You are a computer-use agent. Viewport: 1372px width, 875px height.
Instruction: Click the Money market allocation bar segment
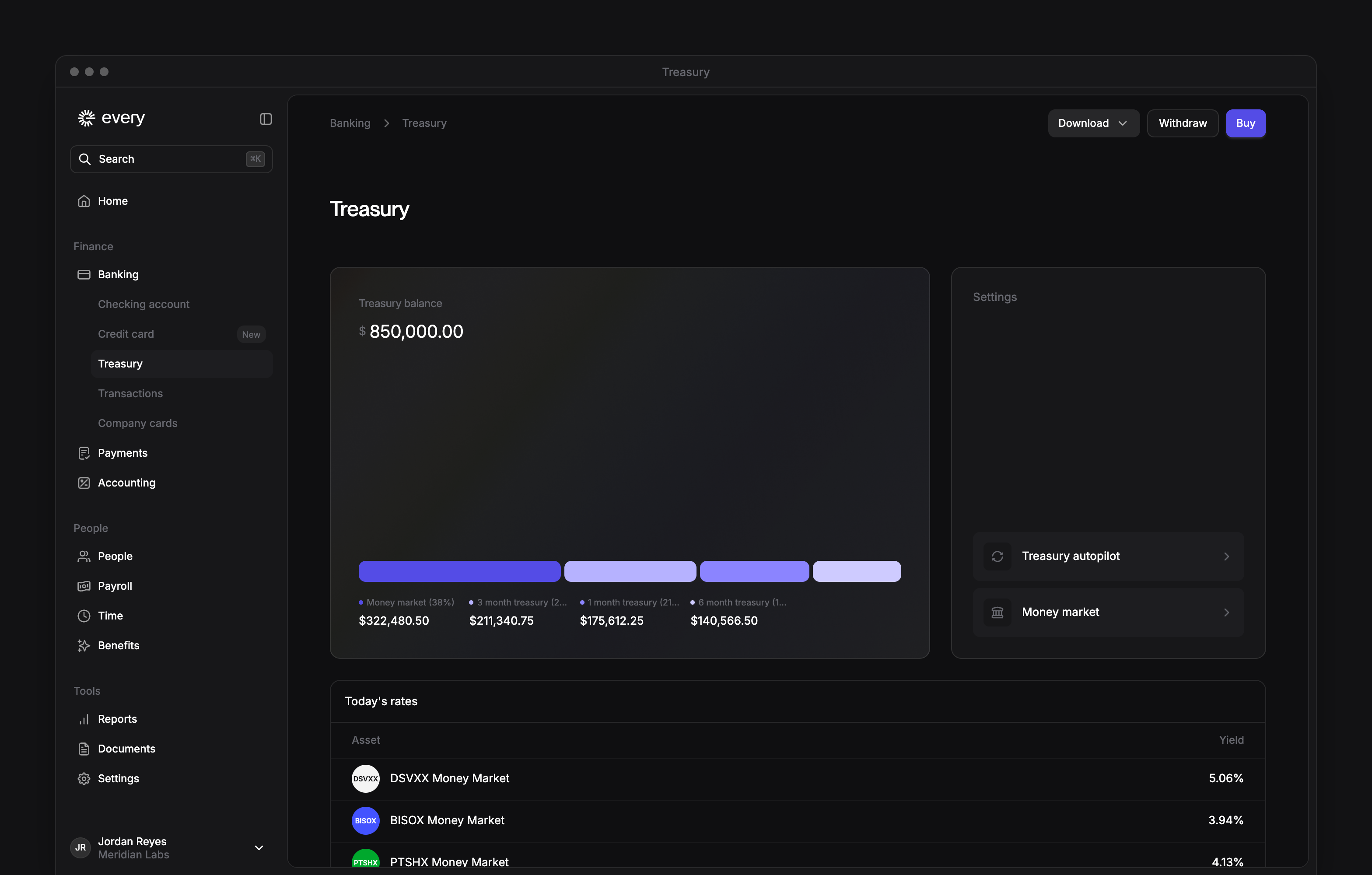pos(459,571)
